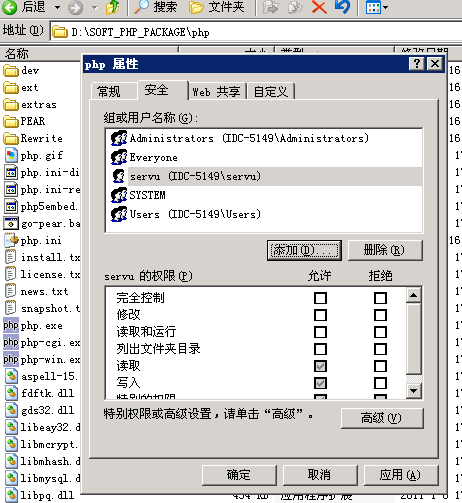The height and width of the screenshot is (503, 462).
Task: Click the blue Undo arrow icon
Action: pos(342,7)
